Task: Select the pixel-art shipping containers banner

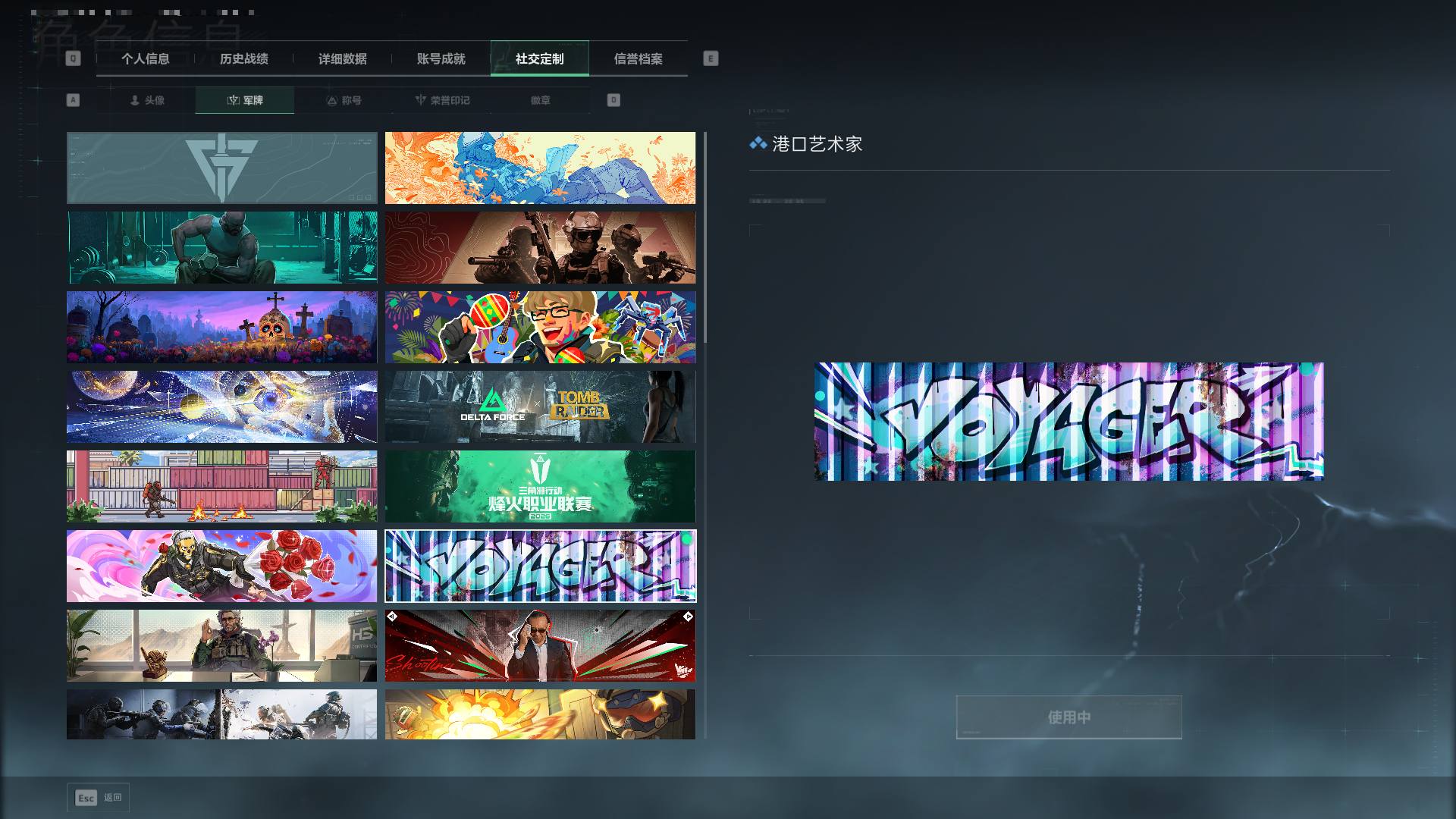Action: click(221, 486)
